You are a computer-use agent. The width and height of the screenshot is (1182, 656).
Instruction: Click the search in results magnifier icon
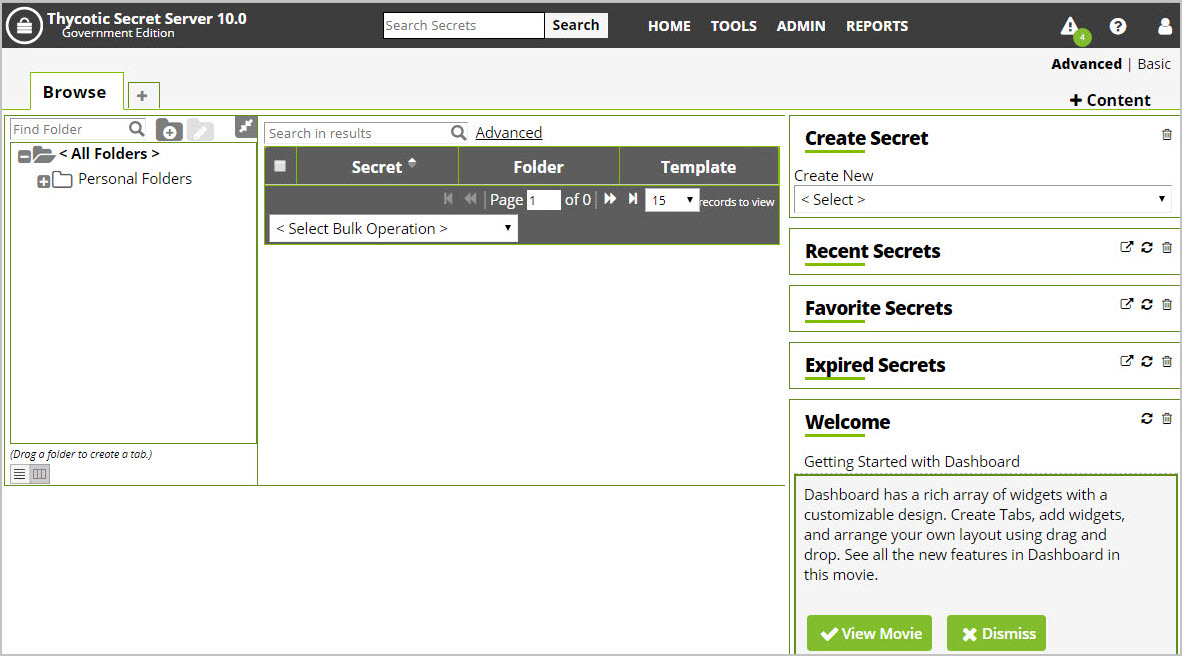click(458, 133)
